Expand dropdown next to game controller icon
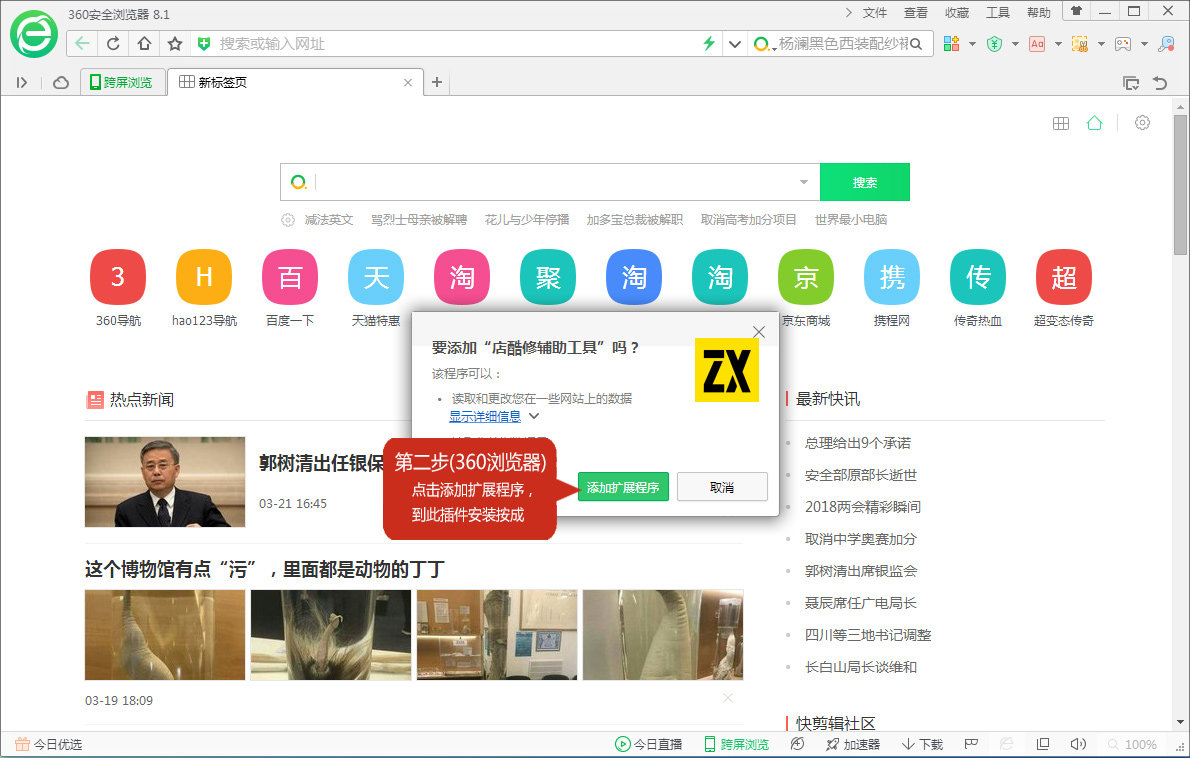Image resolution: width=1190 pixels, height=758 pixels. [x=1144, y=44]
